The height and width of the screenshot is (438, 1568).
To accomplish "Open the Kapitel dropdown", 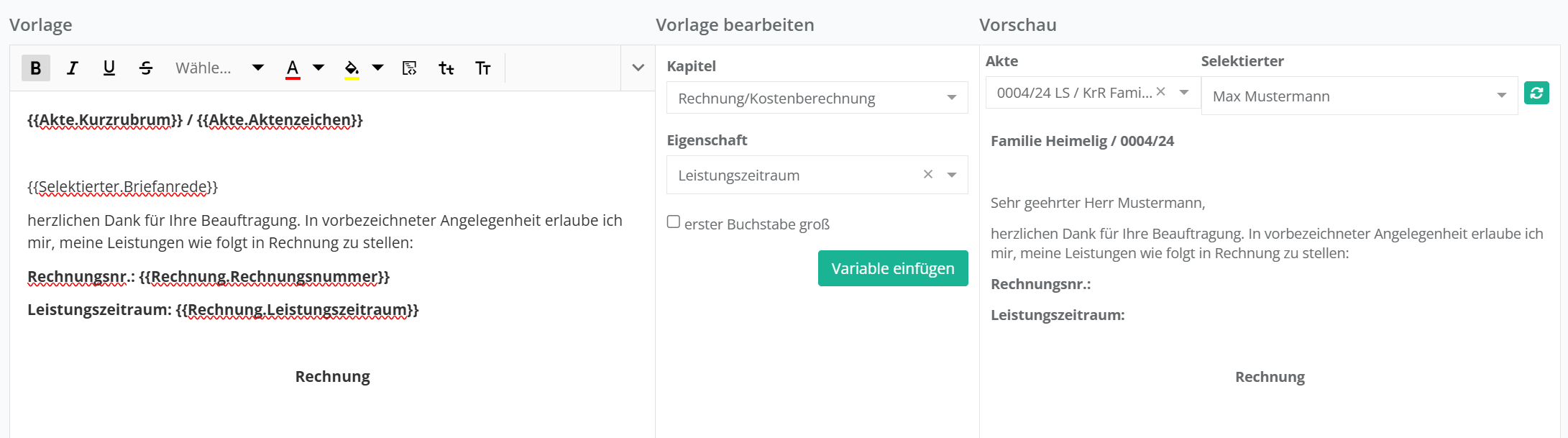I will coord(817,98).
